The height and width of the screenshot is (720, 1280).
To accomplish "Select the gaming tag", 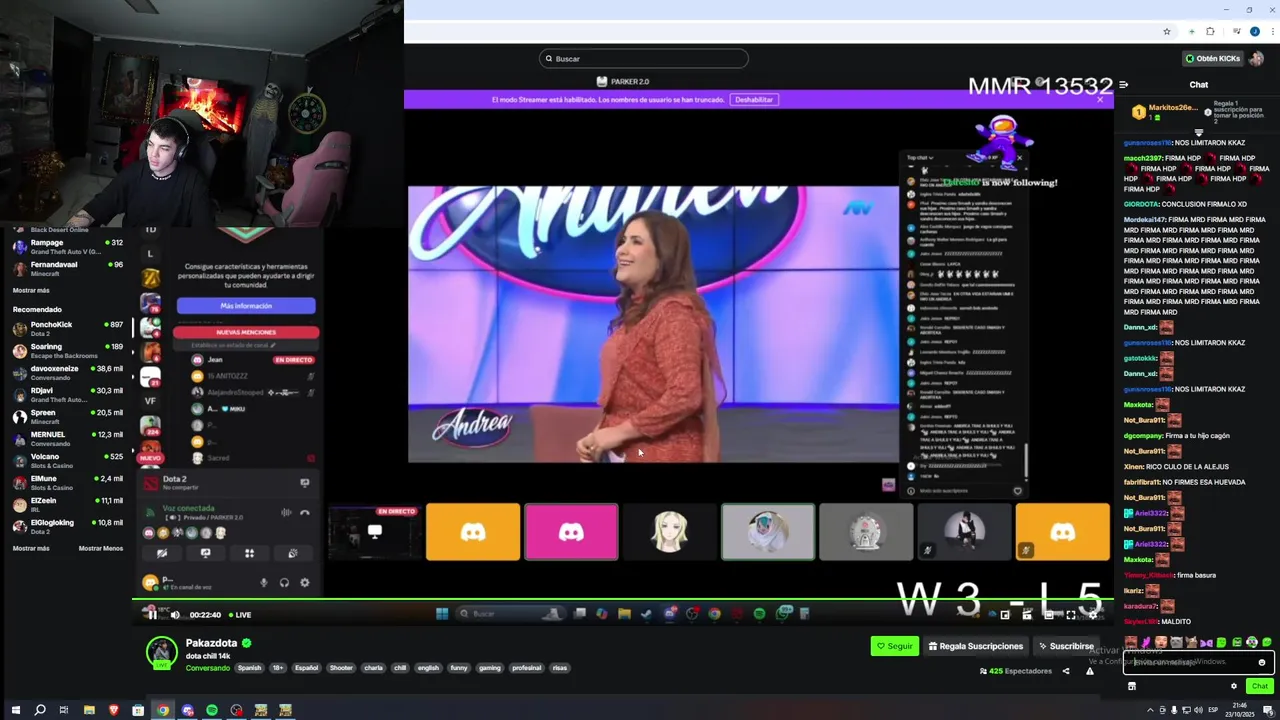I will (490, 668).
